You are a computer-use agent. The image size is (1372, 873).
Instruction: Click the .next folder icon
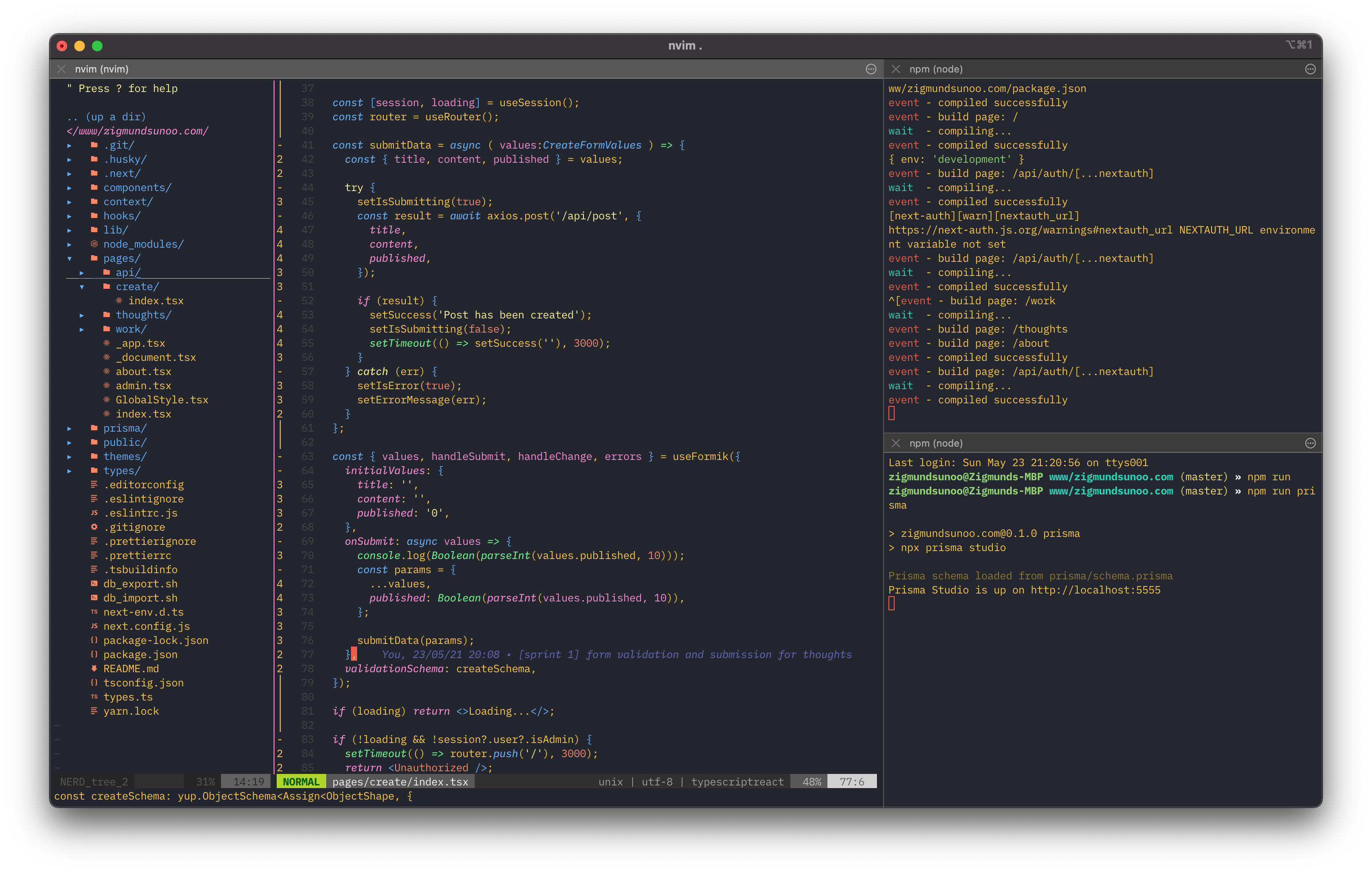tap(95, 173)
